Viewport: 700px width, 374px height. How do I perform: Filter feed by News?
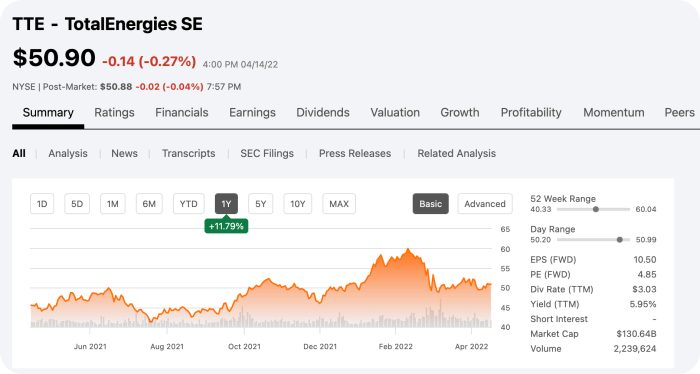tap(125, 154)
